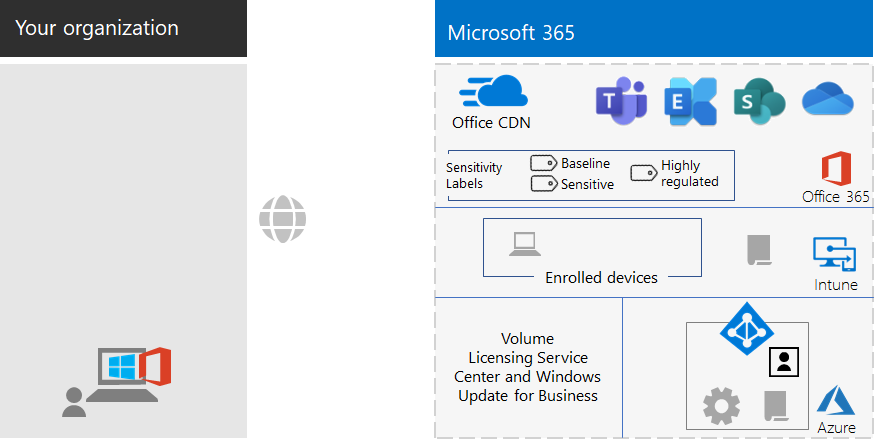Click the enrolled laptop device icon
This screenshot has height=447, width=880.
click(524, 244)
